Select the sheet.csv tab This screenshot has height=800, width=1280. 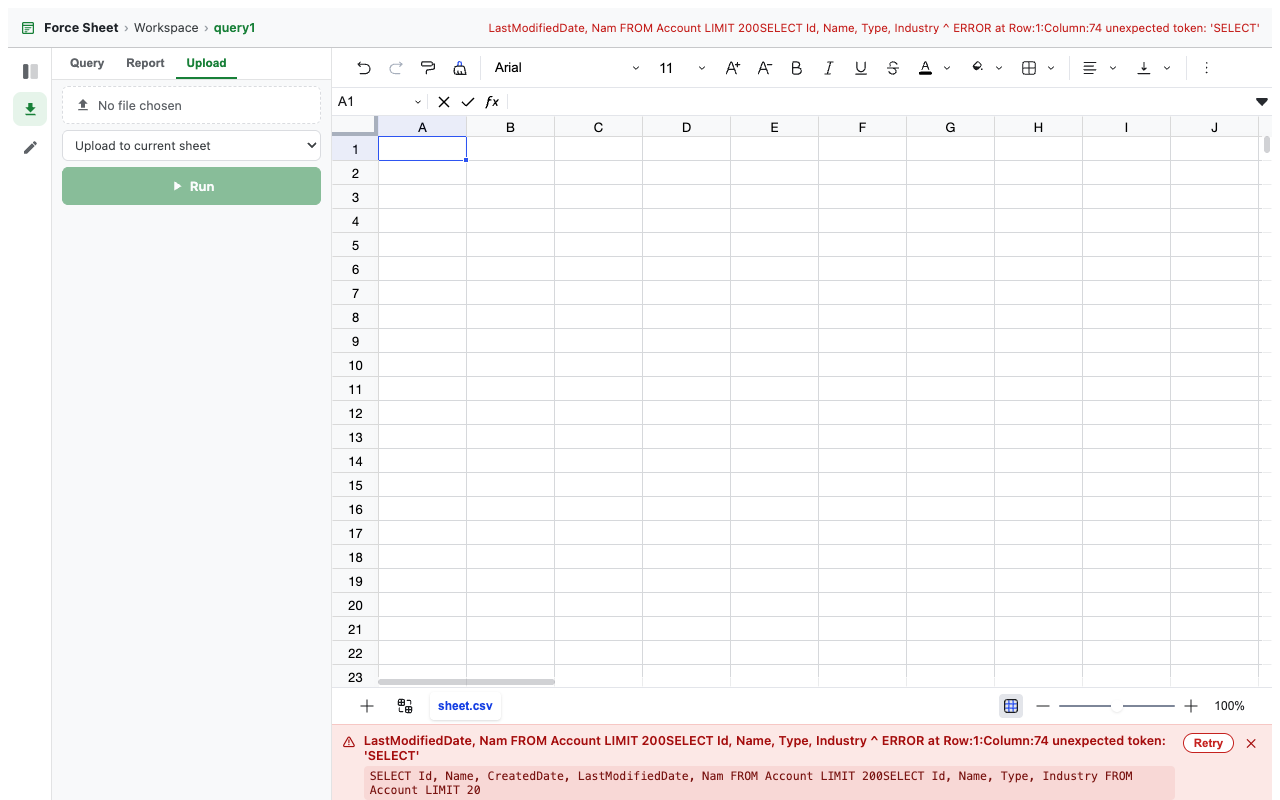tap(465, 706)
